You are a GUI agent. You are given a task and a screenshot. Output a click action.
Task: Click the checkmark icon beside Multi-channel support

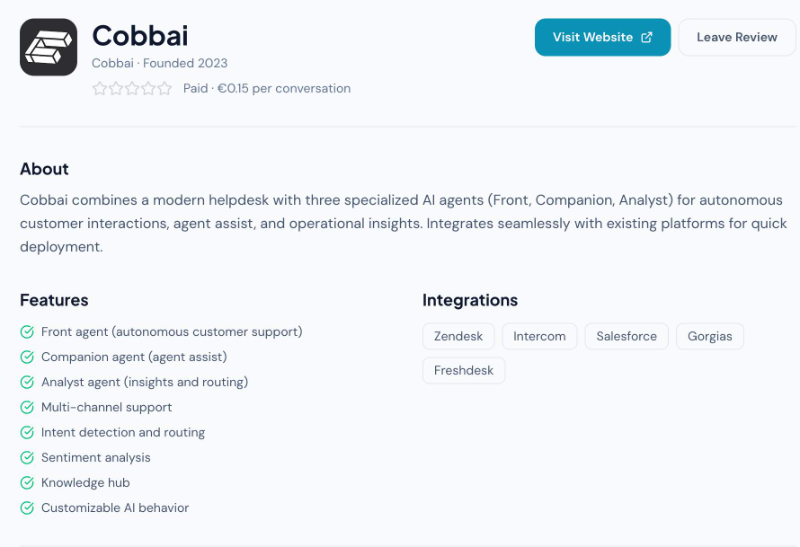coord(27,407)
